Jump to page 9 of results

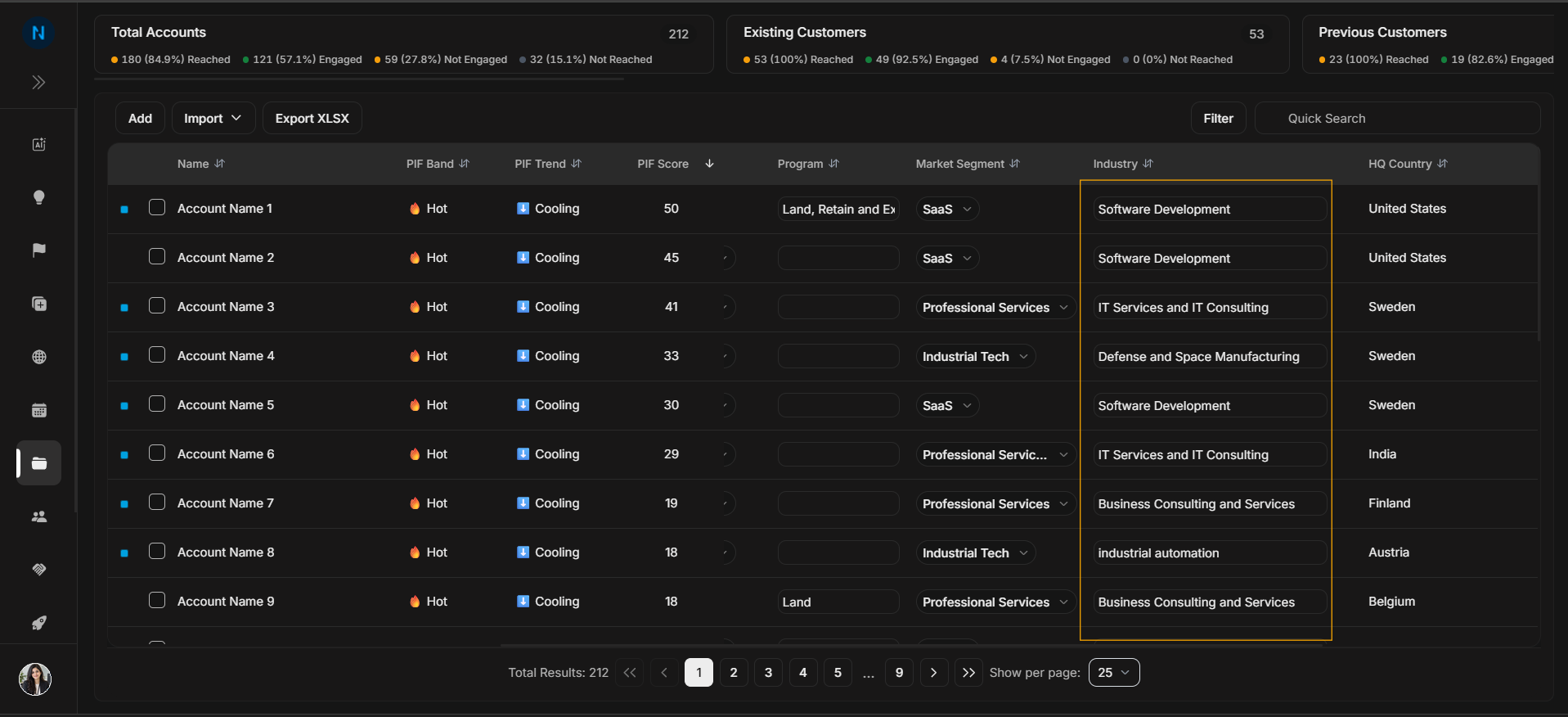tap(899, 673)
